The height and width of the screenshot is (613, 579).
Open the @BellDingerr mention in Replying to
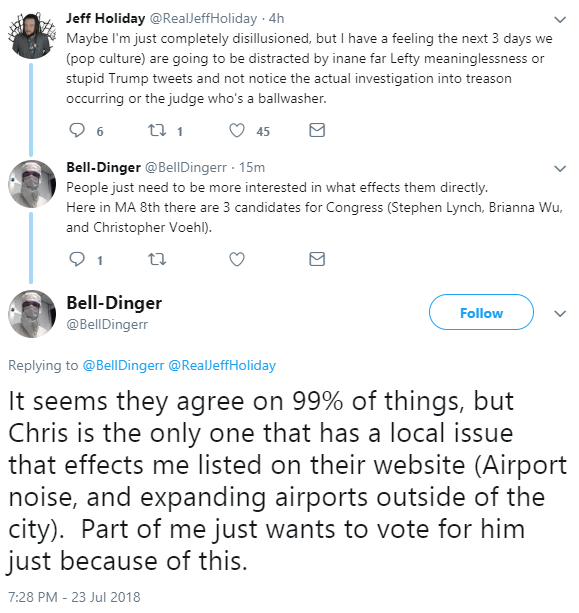(x=123, y=366)
